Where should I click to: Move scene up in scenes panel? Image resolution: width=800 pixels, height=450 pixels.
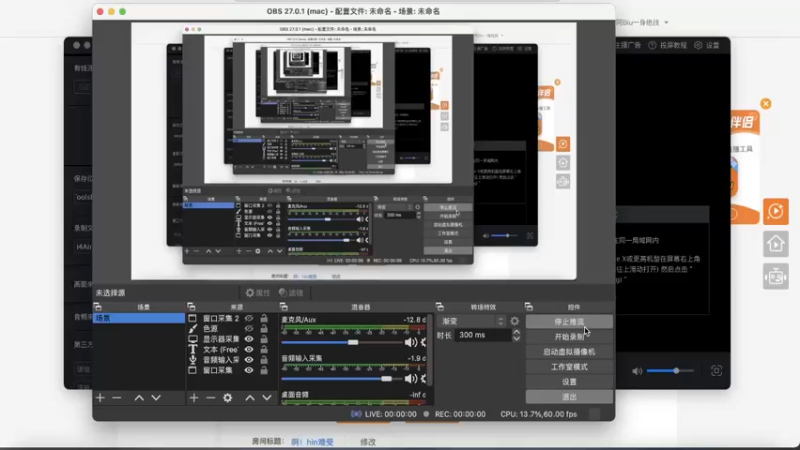click(x=139, y=398)
